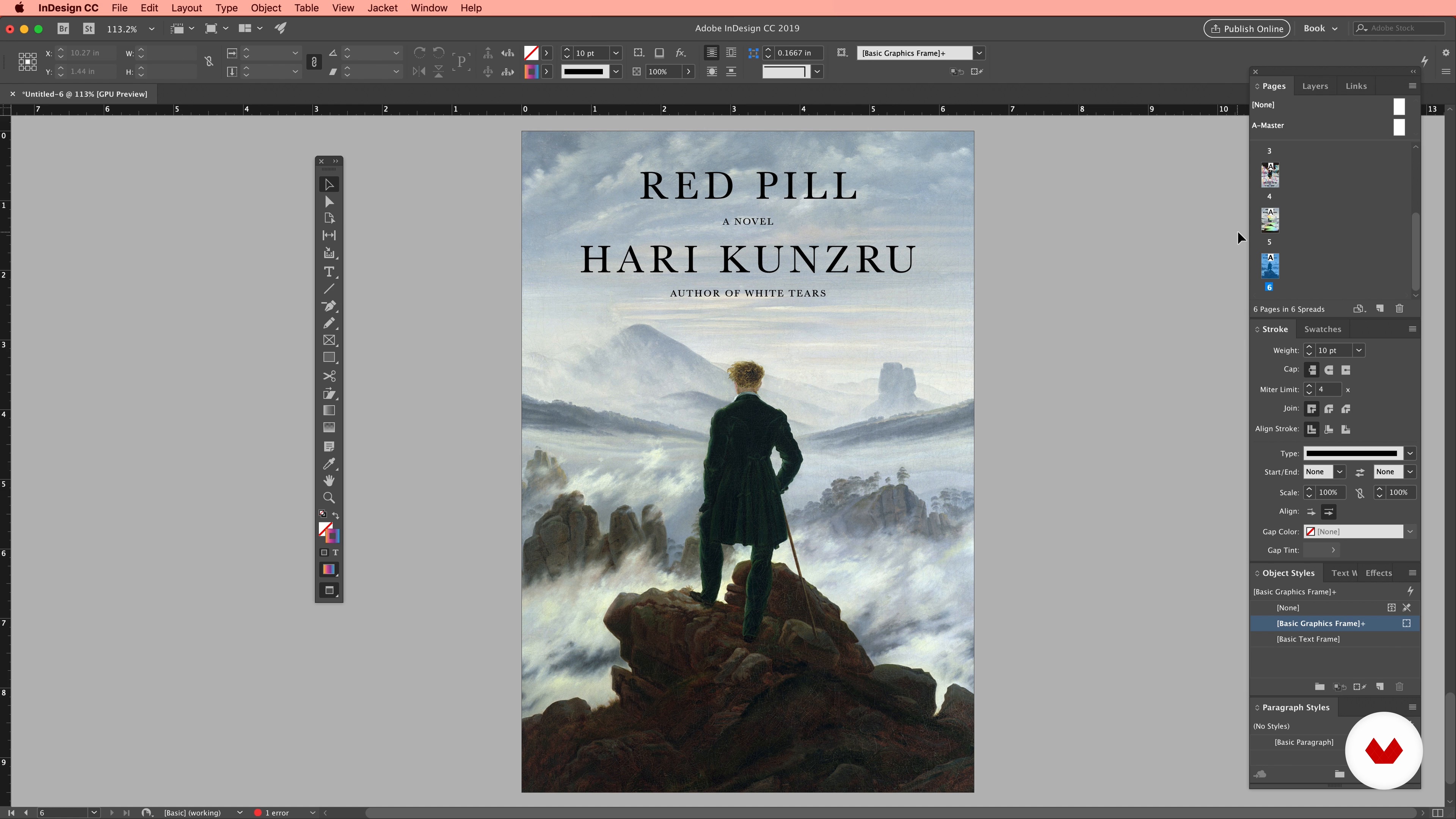Align stroke to center
Image resolution: width=1456 pixels, height=819 pixels.
(x=1312, y=430)
